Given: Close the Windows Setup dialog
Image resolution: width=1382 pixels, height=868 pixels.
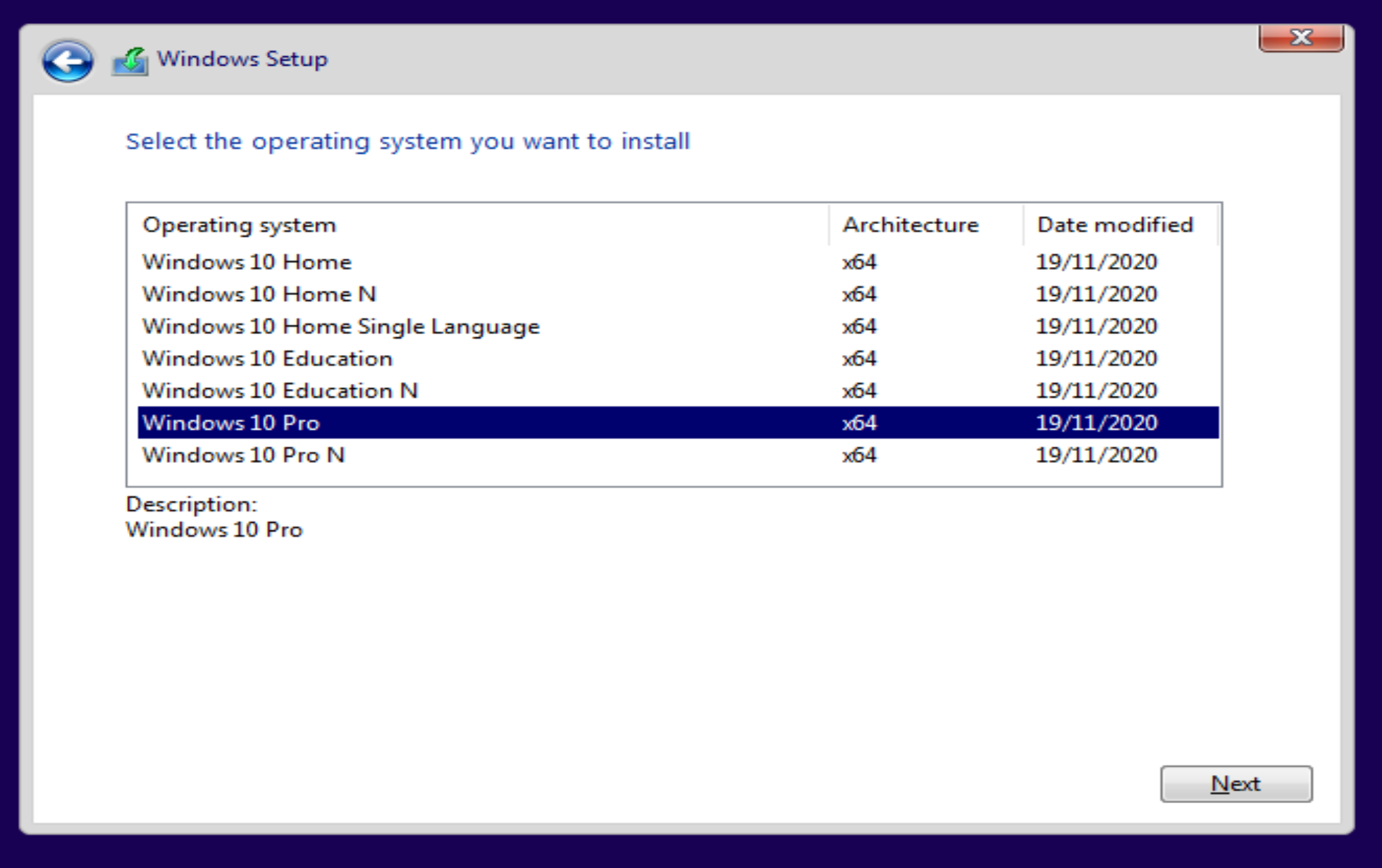Looking at the screenshot, I should pos(1301,37).
